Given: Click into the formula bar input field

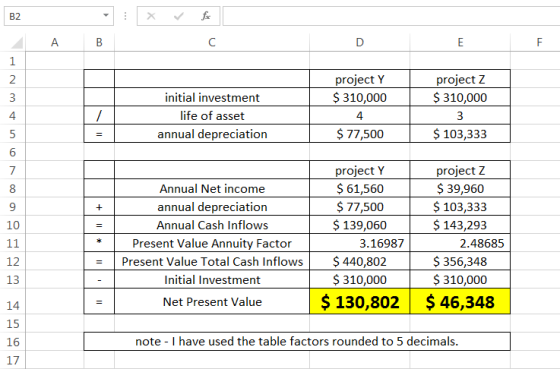Looking at the screenshot, I should [391, 16].
